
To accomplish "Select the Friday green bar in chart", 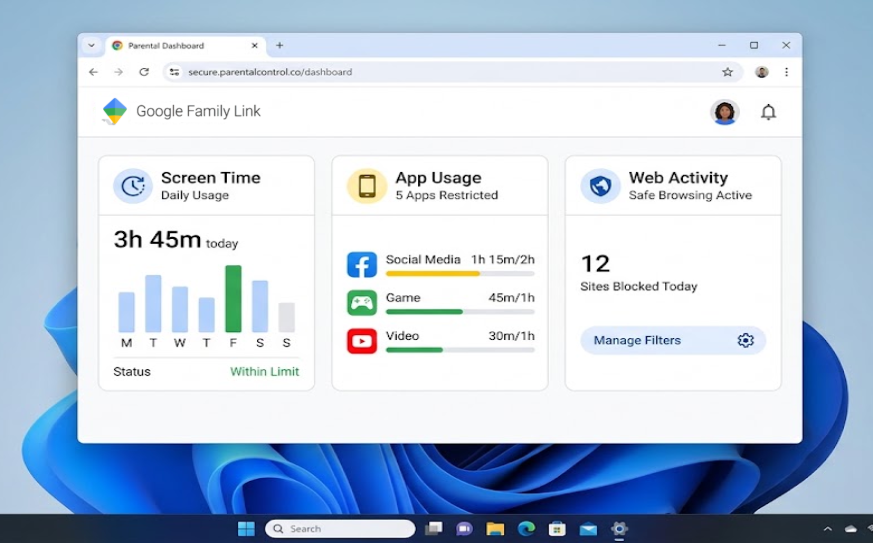I will click(x=233, y=299).
